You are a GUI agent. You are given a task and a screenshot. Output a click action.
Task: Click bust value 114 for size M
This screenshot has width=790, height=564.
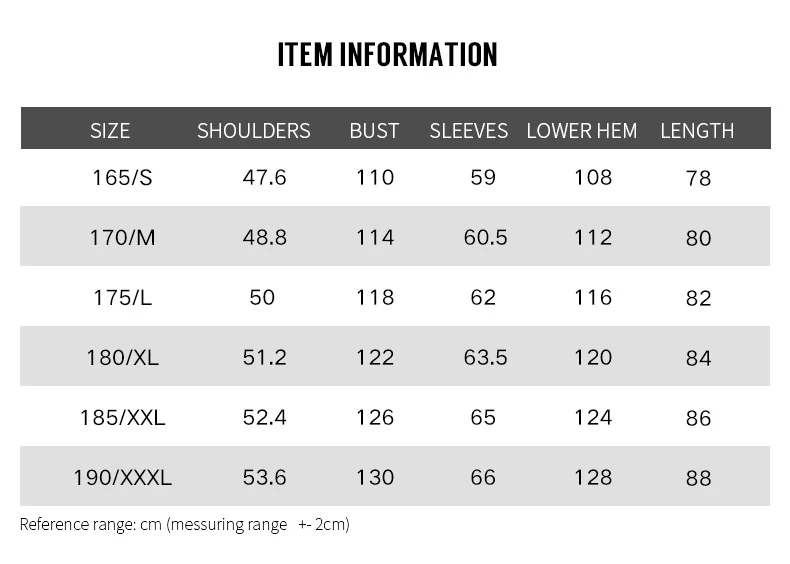(375, 237)
